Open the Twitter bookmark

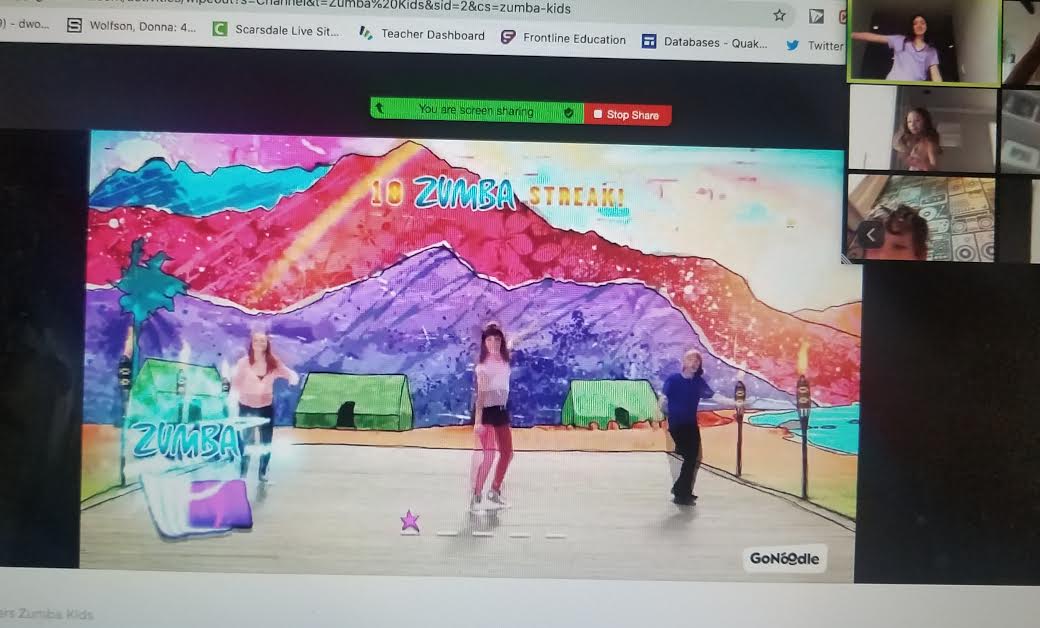coord(814,45)
